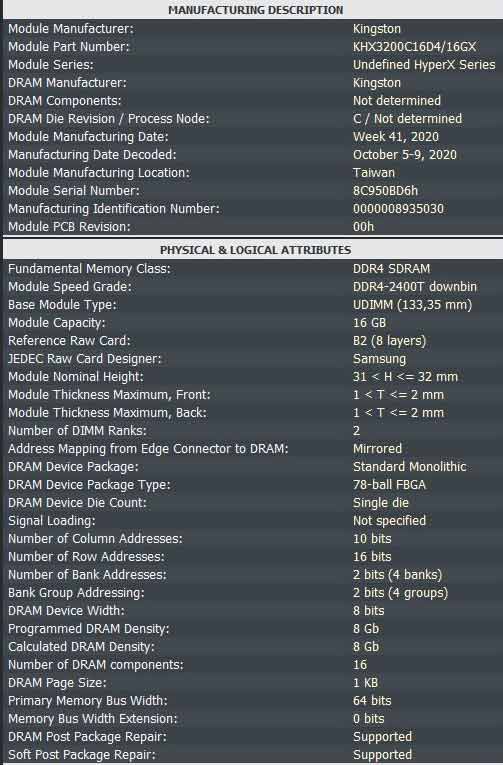Click the Soft Post Package Repair label

(81, 755)
